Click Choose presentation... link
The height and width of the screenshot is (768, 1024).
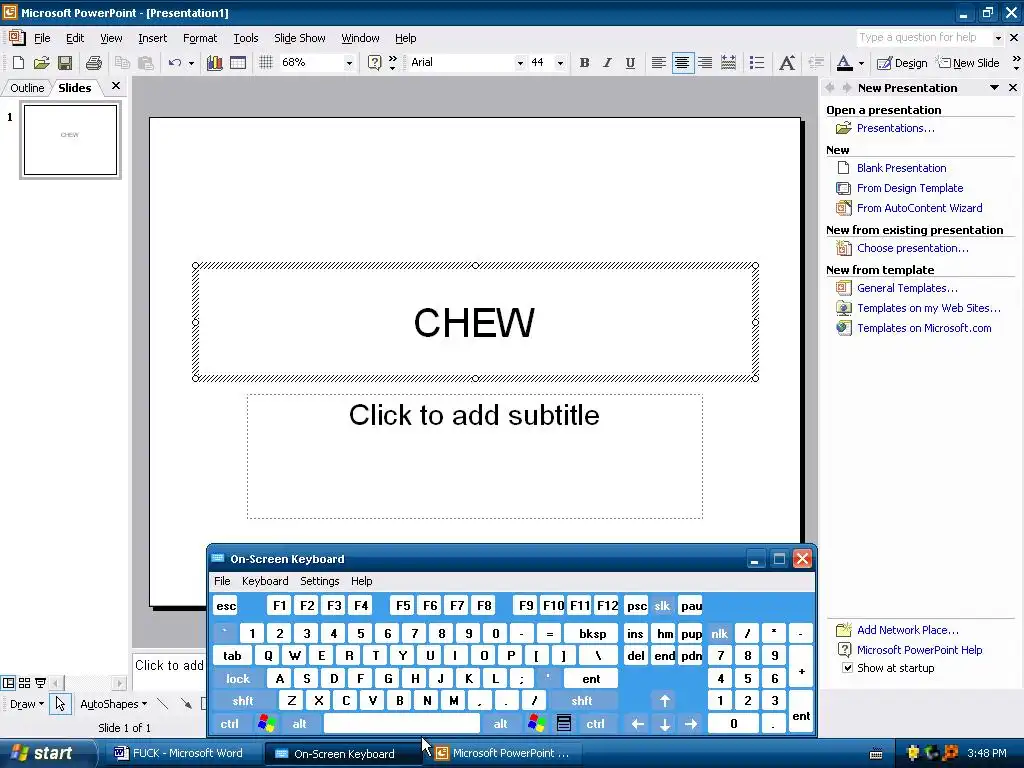pyautogui.click(x=912, y=248)
